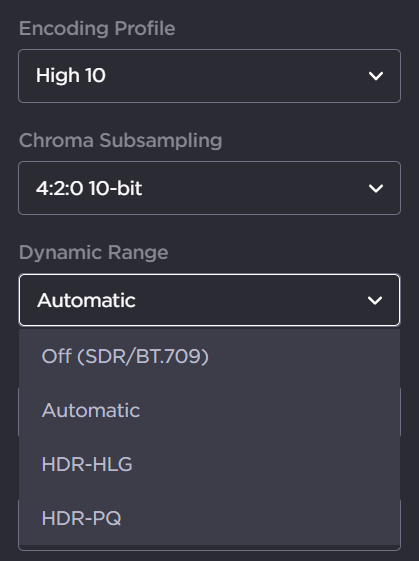Screen dimensions: 419x561
Task: Click the Chroma Subsampling chevron arrow
Action: pos(376,188)
